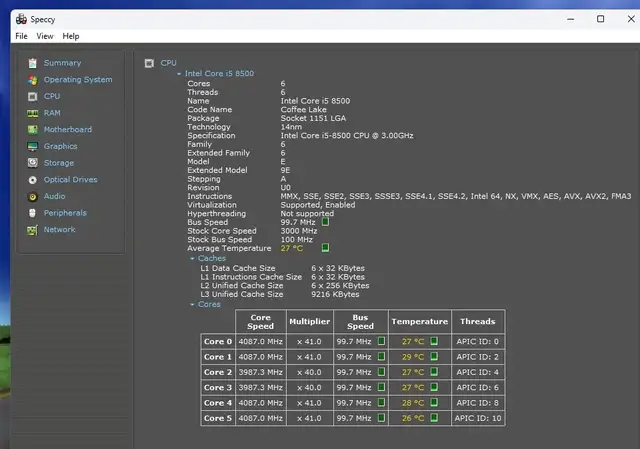Viewport: 640px width, 449px height.
Task: Click the 9216 KBytes value
Action: (x=335, y=294)
